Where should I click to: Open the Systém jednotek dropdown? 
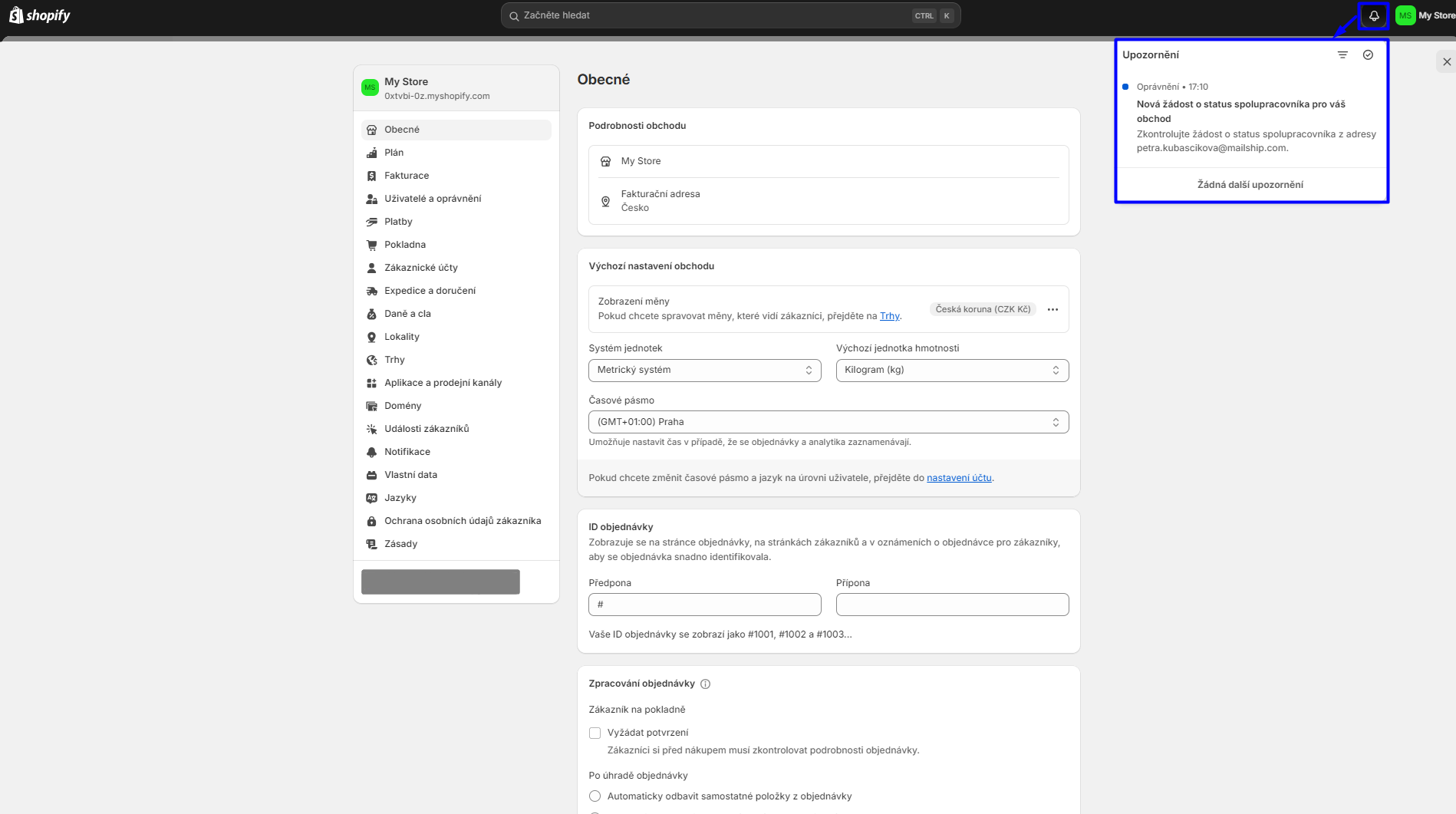click(704, 370)
